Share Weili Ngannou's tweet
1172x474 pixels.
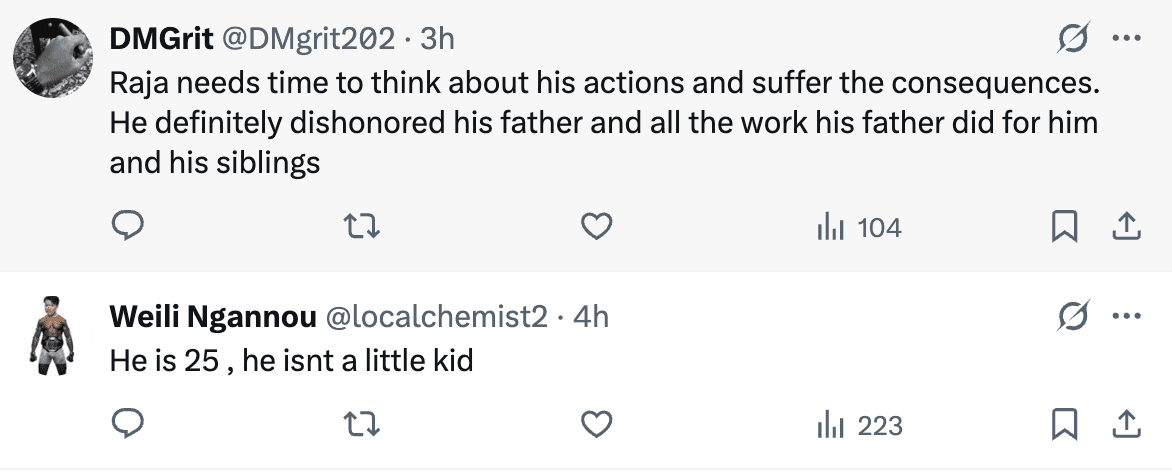[x=1126, y=425]
